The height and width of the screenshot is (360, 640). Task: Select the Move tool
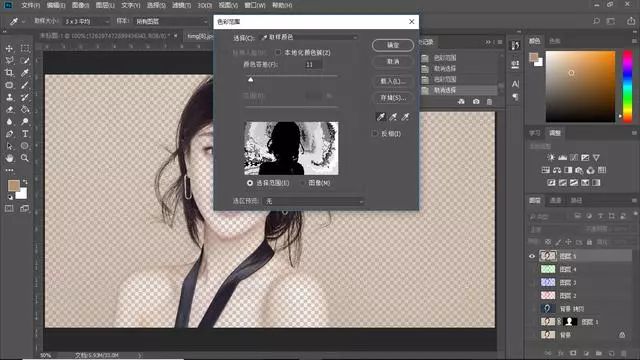tap(9, 48)
